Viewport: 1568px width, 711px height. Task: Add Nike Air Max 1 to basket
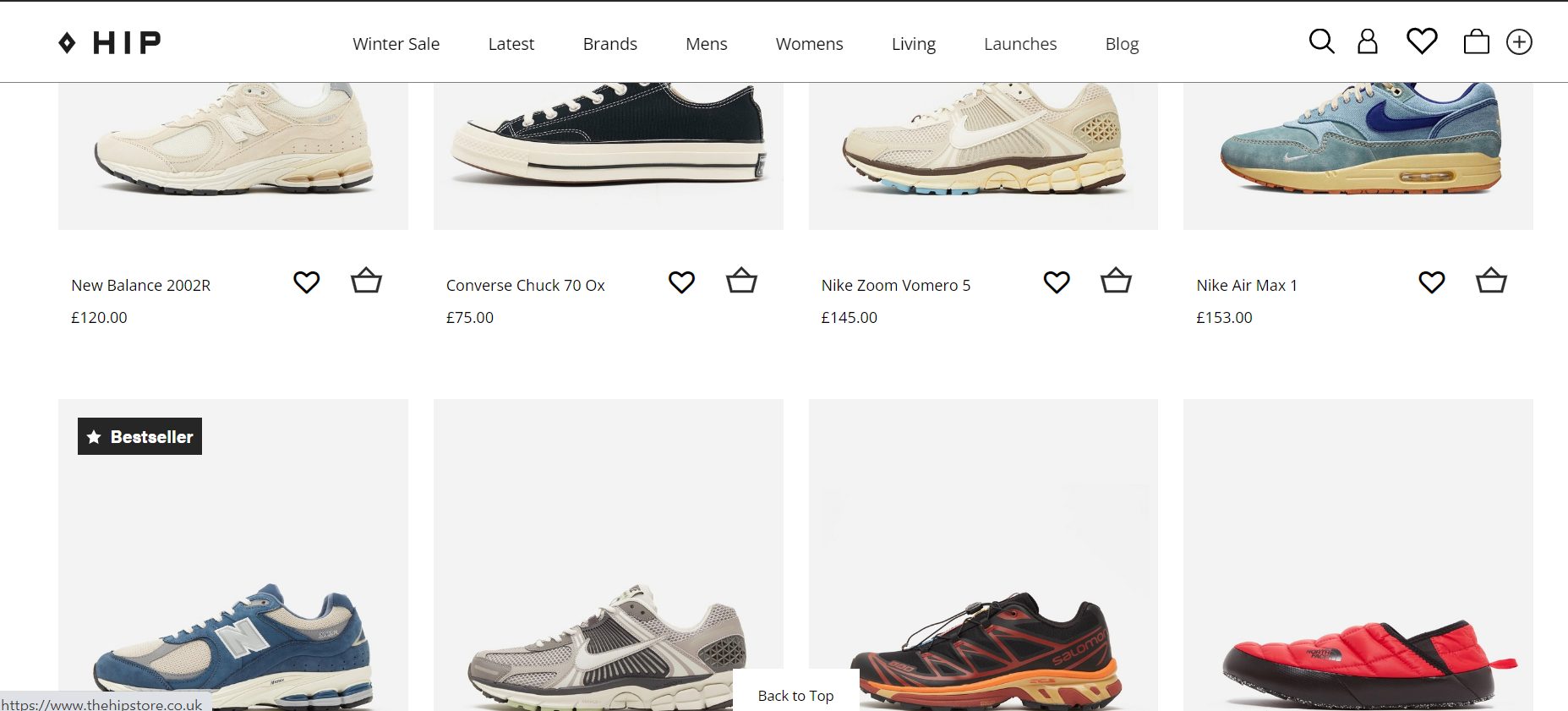1491,281
